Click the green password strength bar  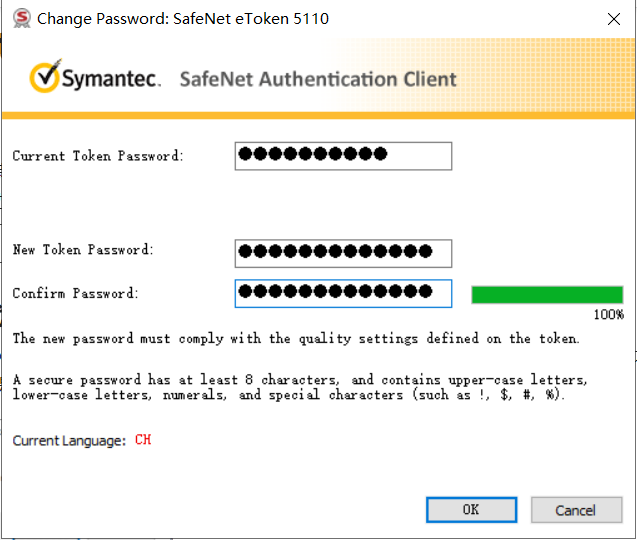tap(547, 295)
